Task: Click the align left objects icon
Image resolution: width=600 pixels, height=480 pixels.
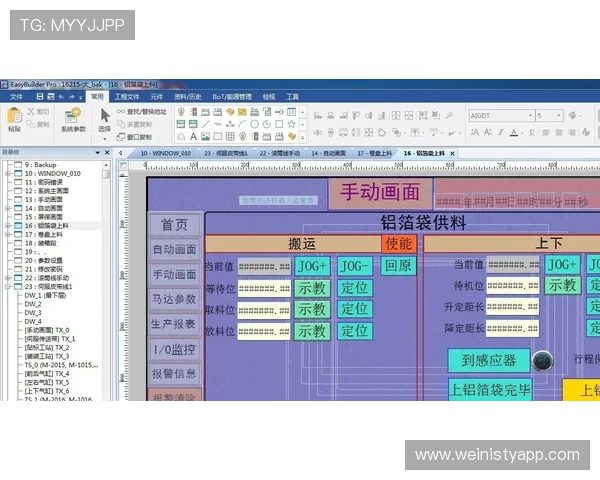Action: [x=318, y=115]
